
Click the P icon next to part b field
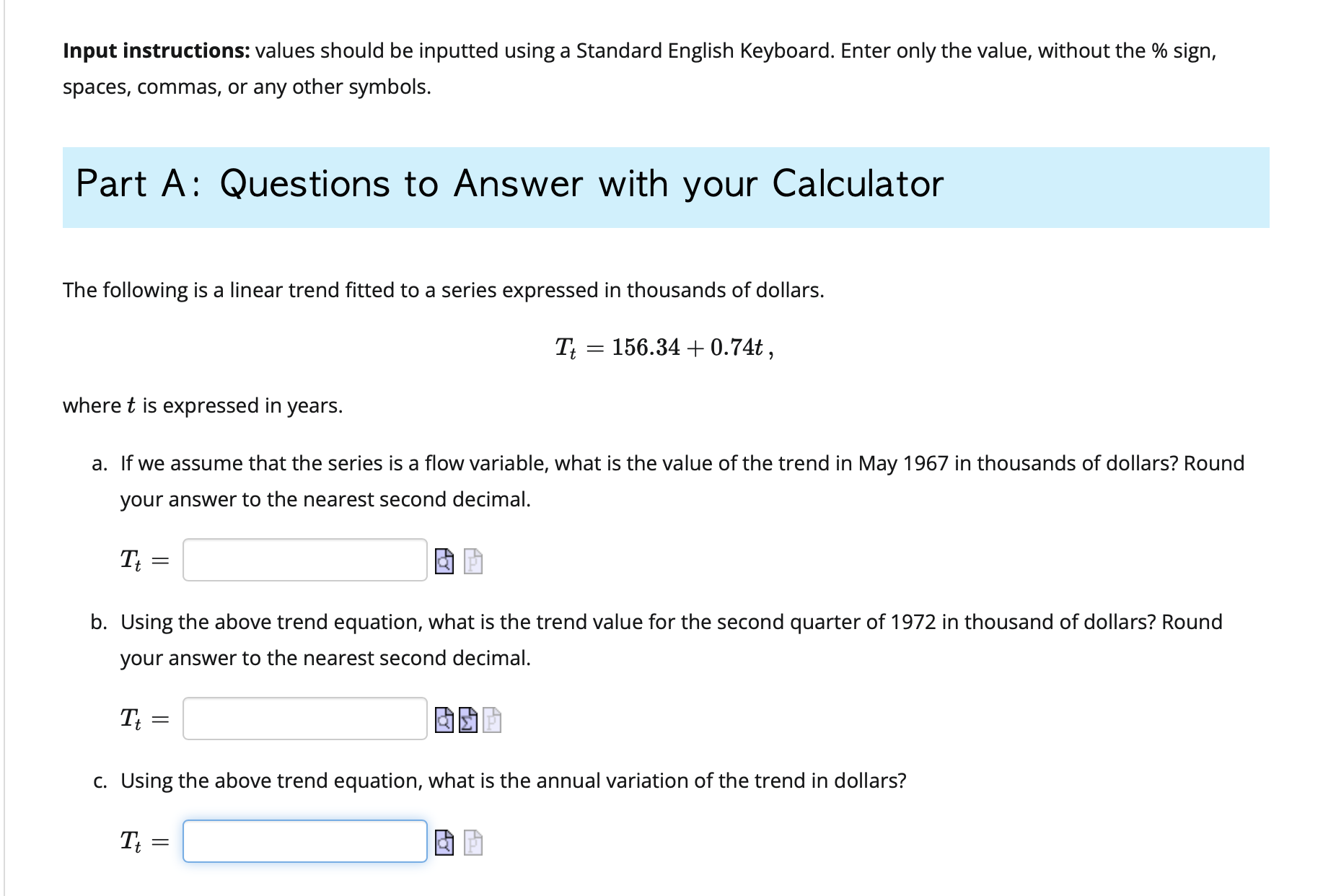click(x=491, y=720)
